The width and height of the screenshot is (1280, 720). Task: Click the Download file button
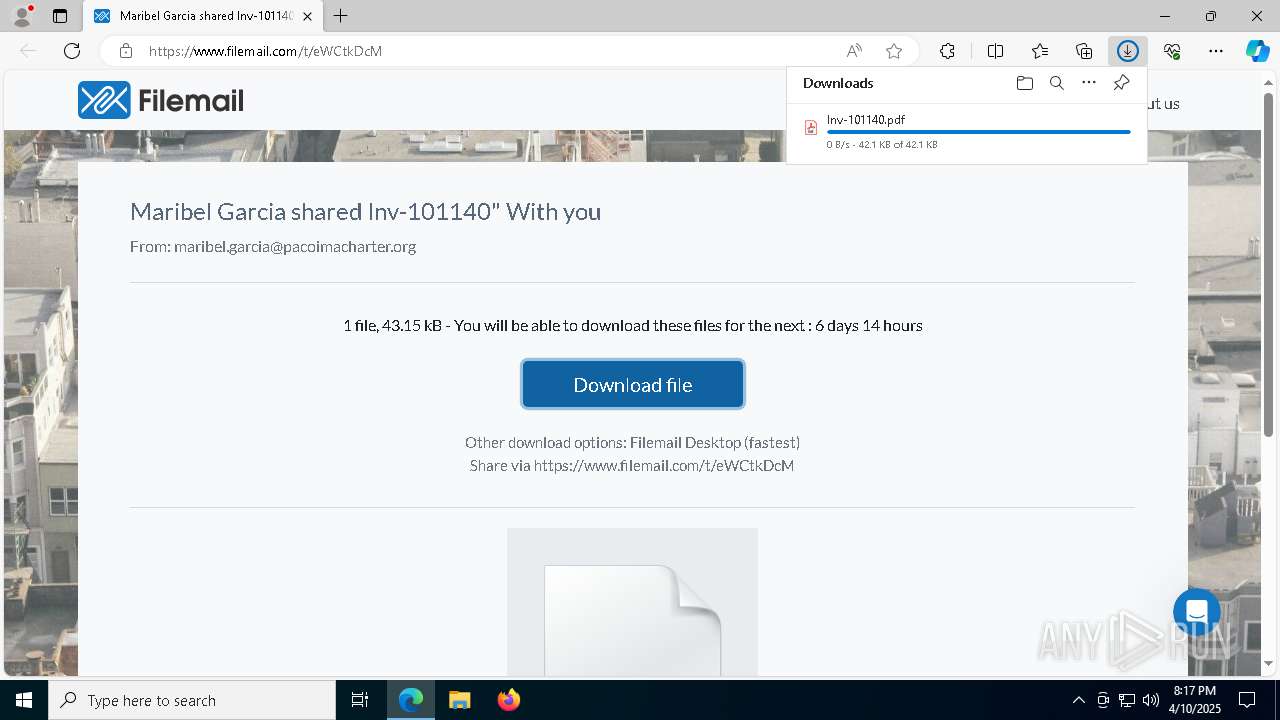click(x=632, y=385)
